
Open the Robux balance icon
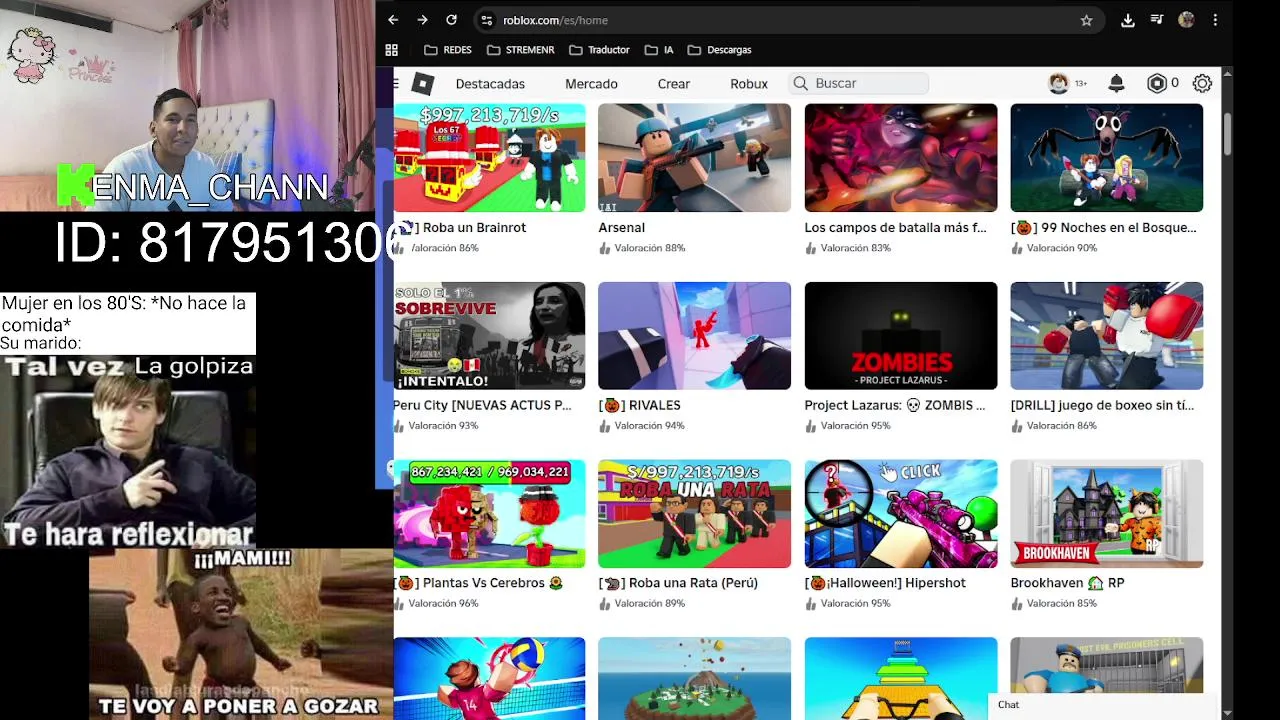point(1157,84)
